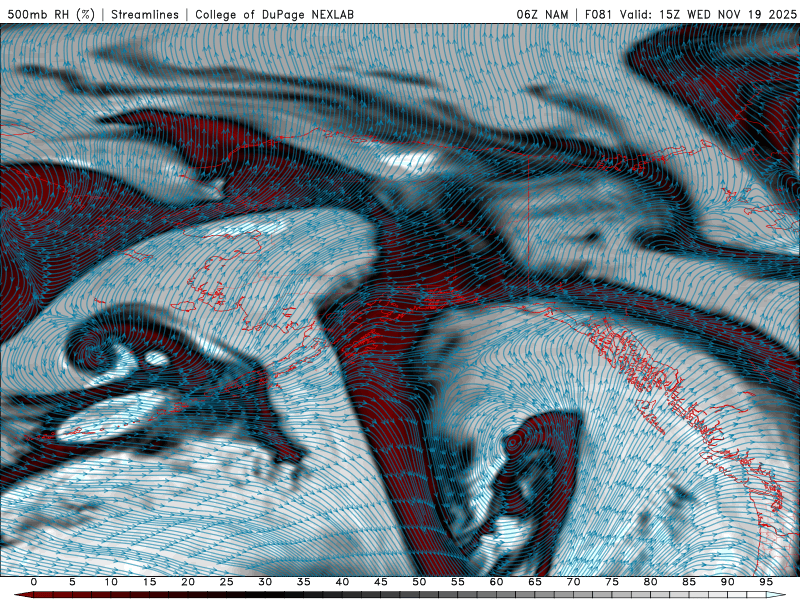This screenshot has height=600, width=800.
Task: Click the white high-humidity end of color bar
Action: pyautogui.click(x=777, y=595)
